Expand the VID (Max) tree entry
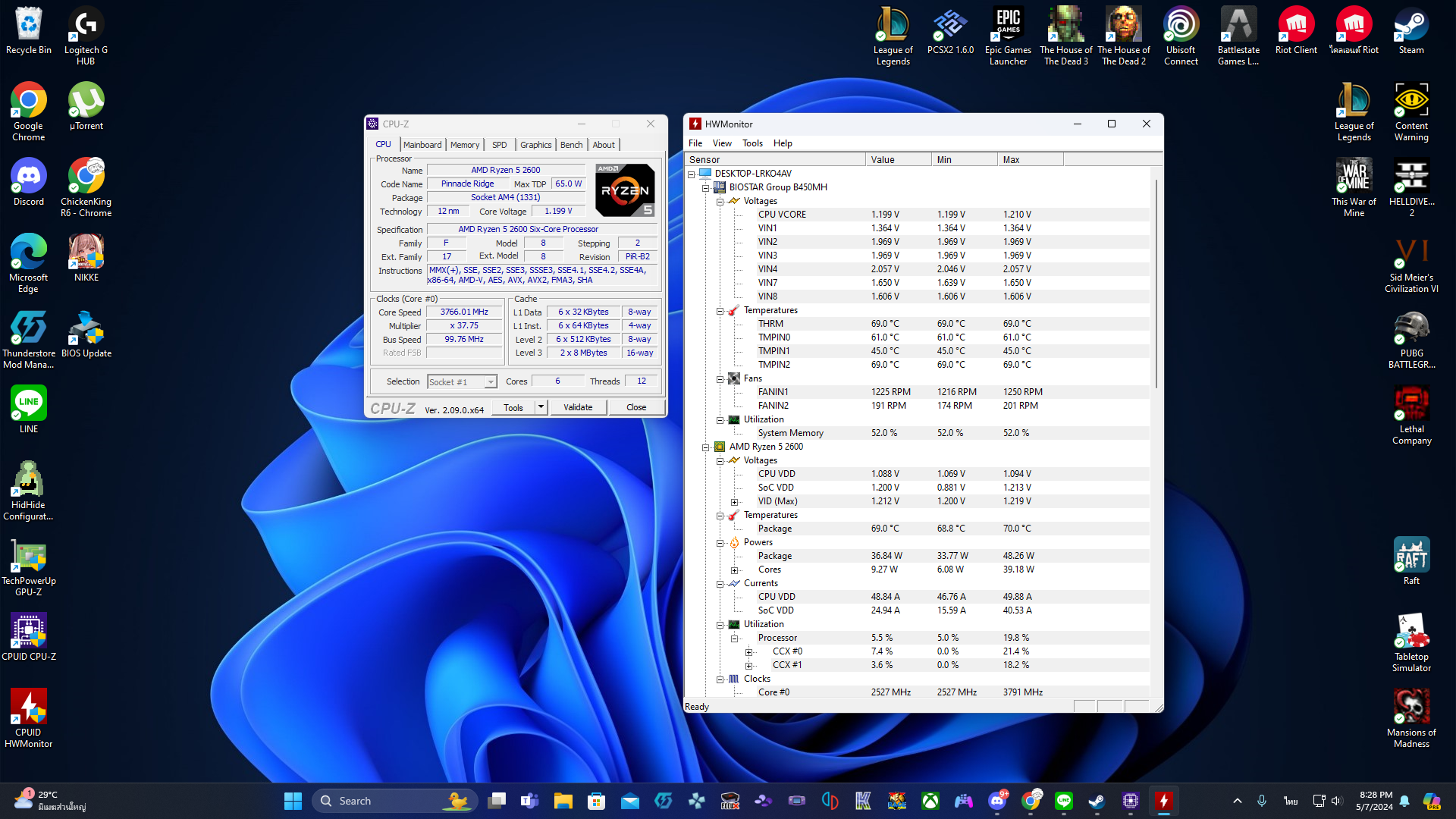1456x819 pixels. [x=734, y=502]
